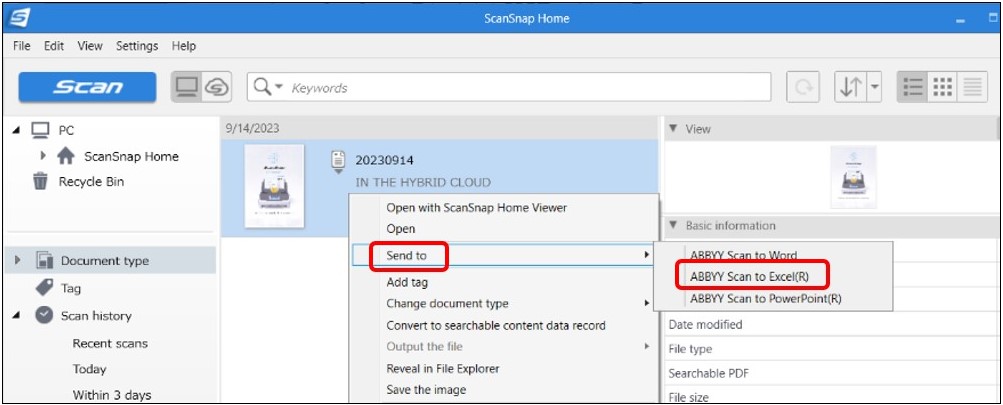Switch to thumbnail grid view
The height and width of the screenshot is (405, 1003).
pos(942,87)
